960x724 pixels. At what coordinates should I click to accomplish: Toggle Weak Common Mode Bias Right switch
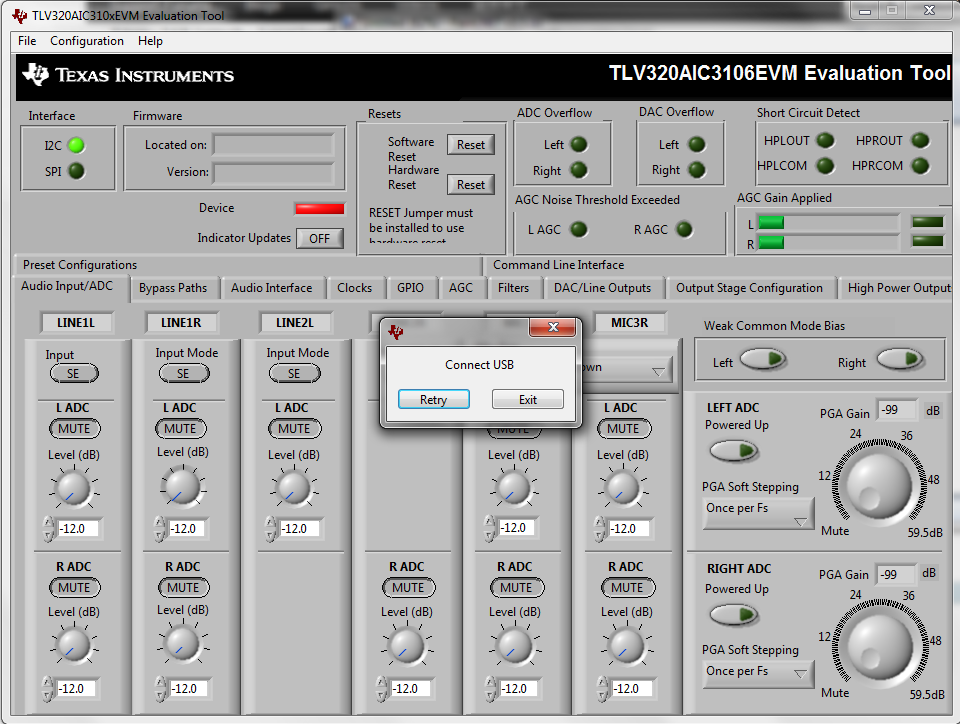click(x=900, y=359)
